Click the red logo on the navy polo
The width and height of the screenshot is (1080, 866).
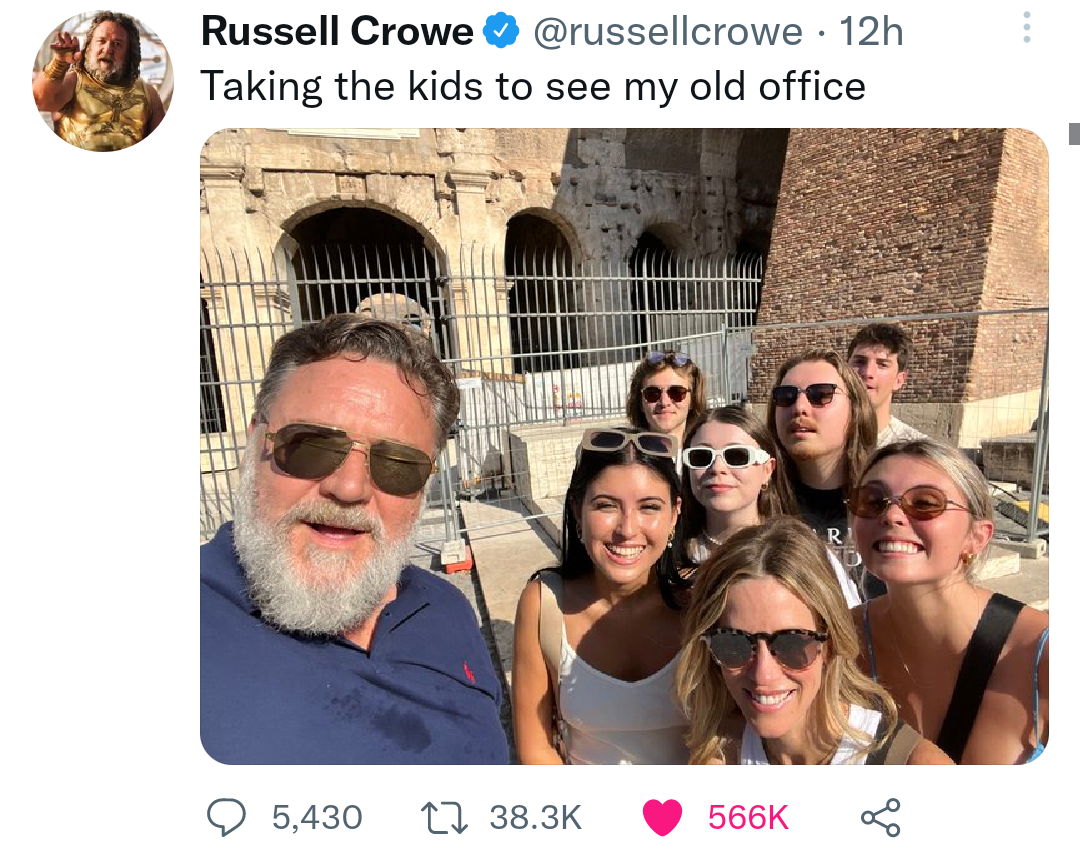pyautogui.click(x=470, y=671)
